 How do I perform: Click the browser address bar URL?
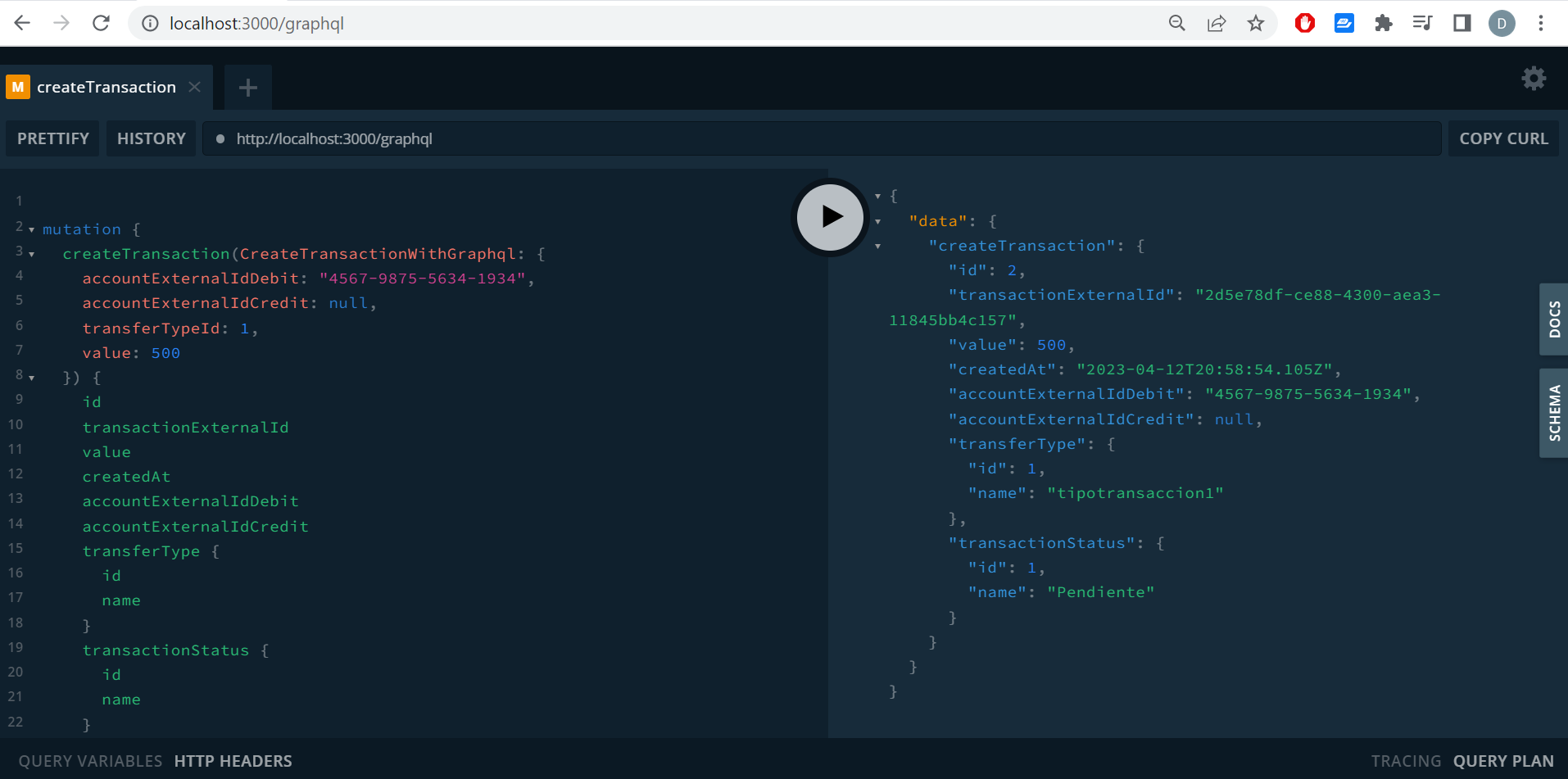[256, 23]
